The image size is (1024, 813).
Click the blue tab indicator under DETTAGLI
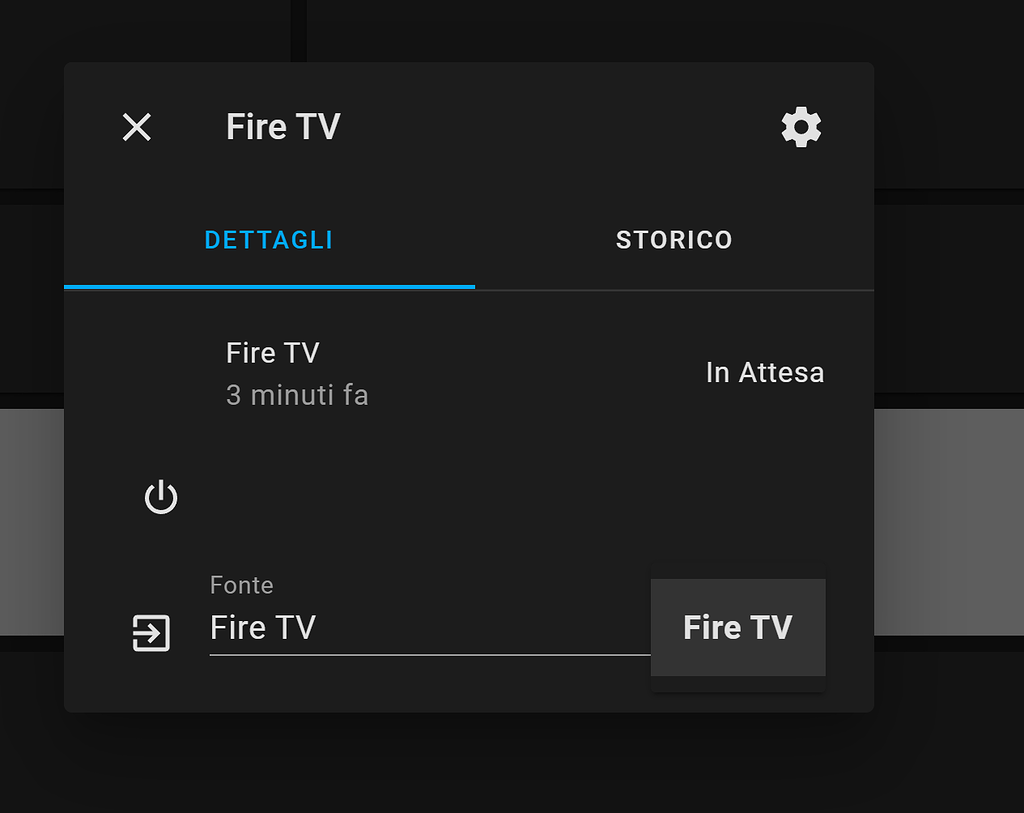click(x=268, y=289)
